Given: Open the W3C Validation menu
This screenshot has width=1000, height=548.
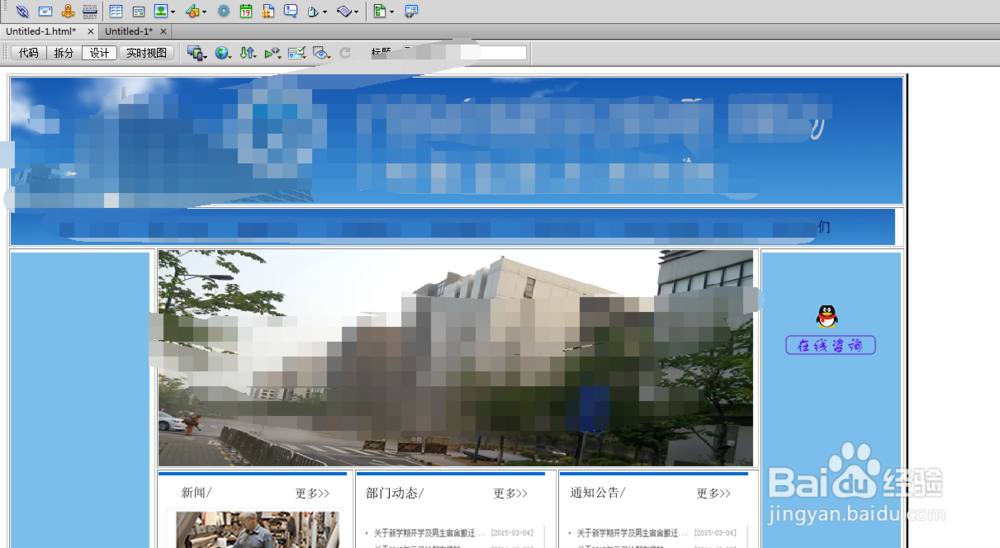Looking at the screenshot, I should coord(272,53).
